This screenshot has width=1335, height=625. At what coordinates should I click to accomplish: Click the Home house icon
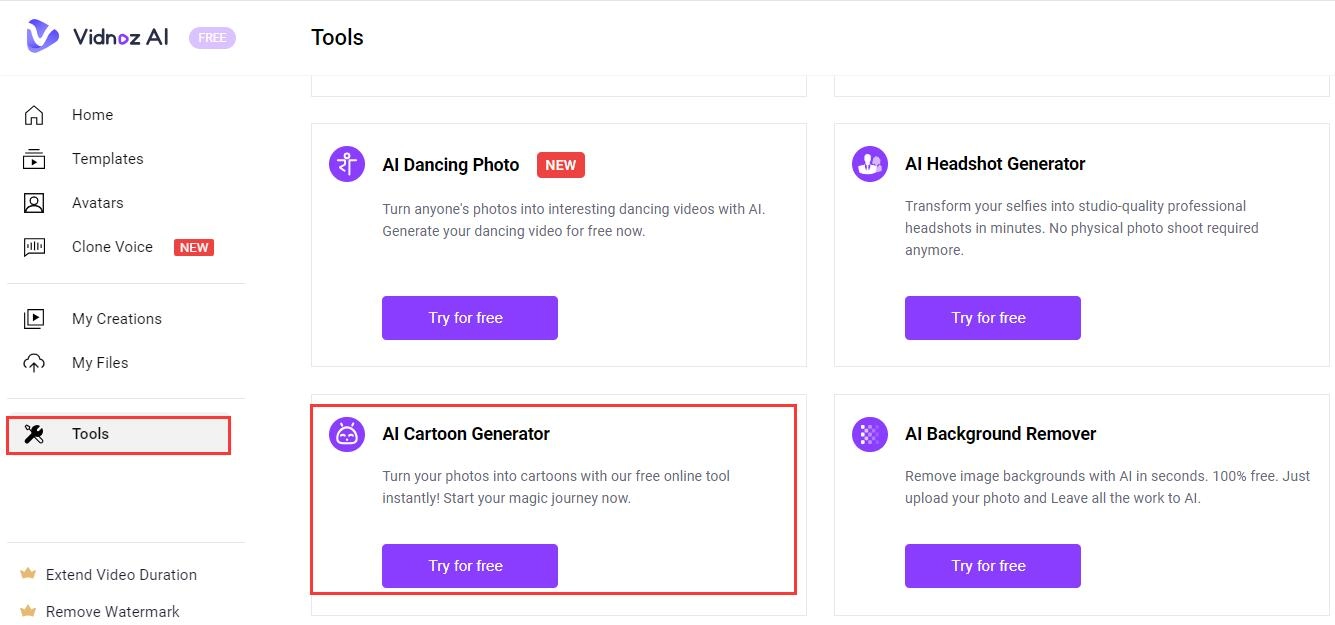(x=34, y=115)
